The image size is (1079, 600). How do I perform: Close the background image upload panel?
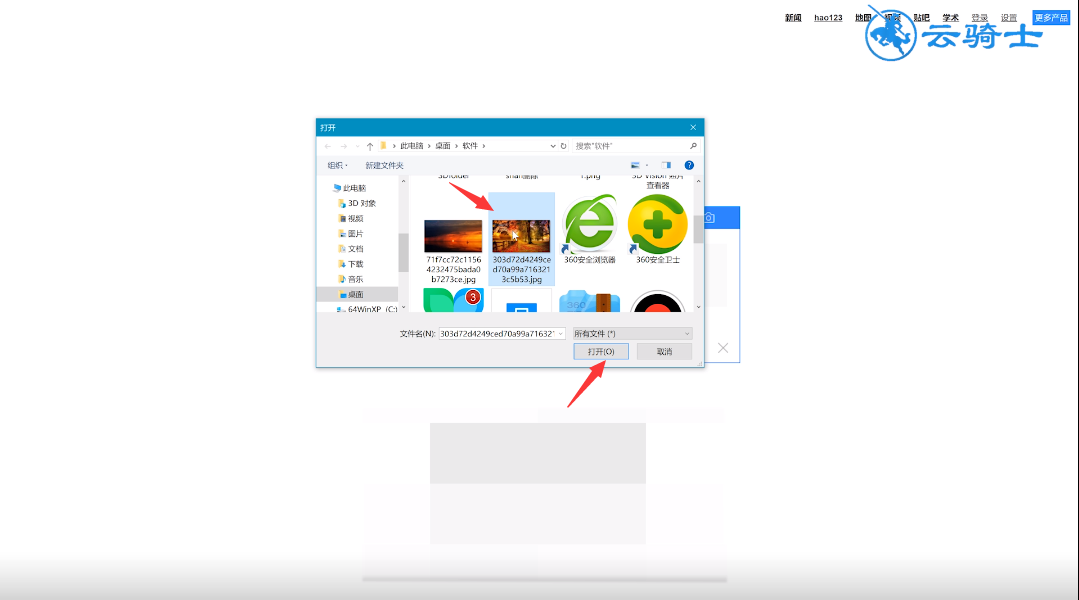pos(723,348)
